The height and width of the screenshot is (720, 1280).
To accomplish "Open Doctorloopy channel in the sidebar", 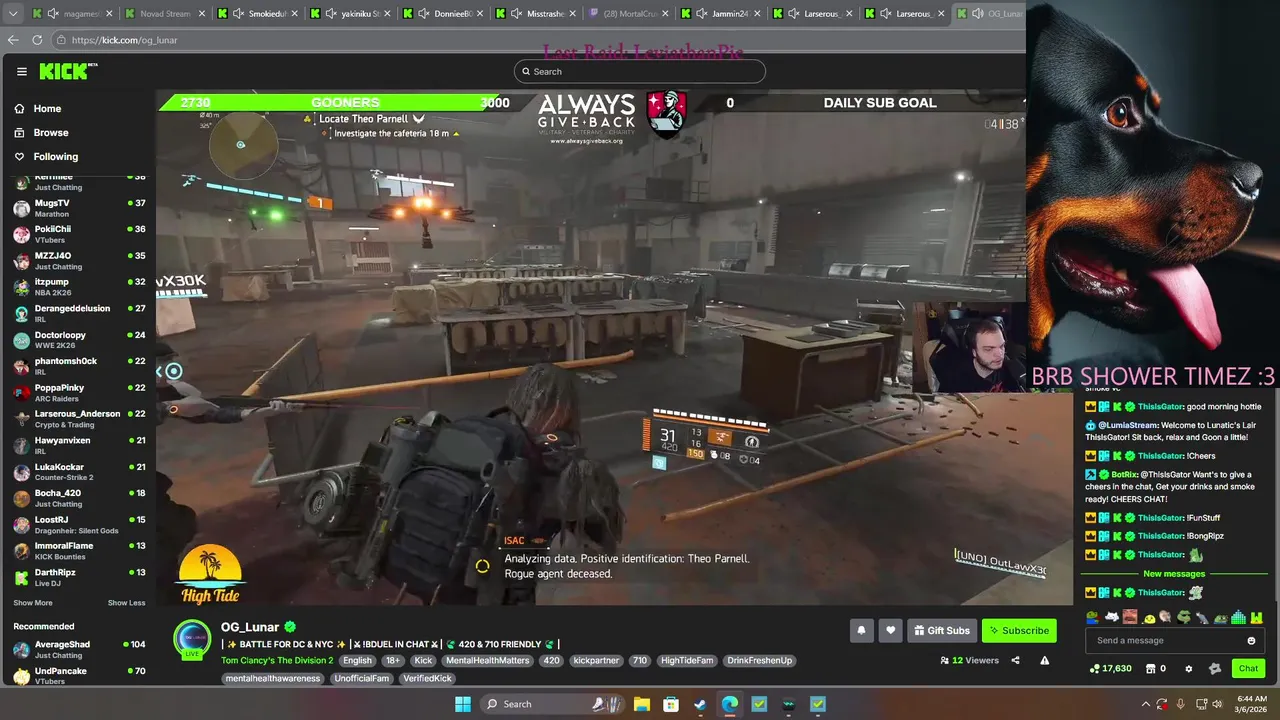I will pyautogui.click(x=78, y=340).
